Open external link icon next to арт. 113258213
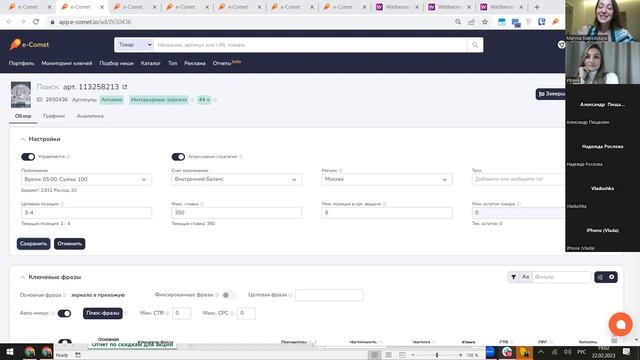 pyautogui.click(x=125, y=87)
